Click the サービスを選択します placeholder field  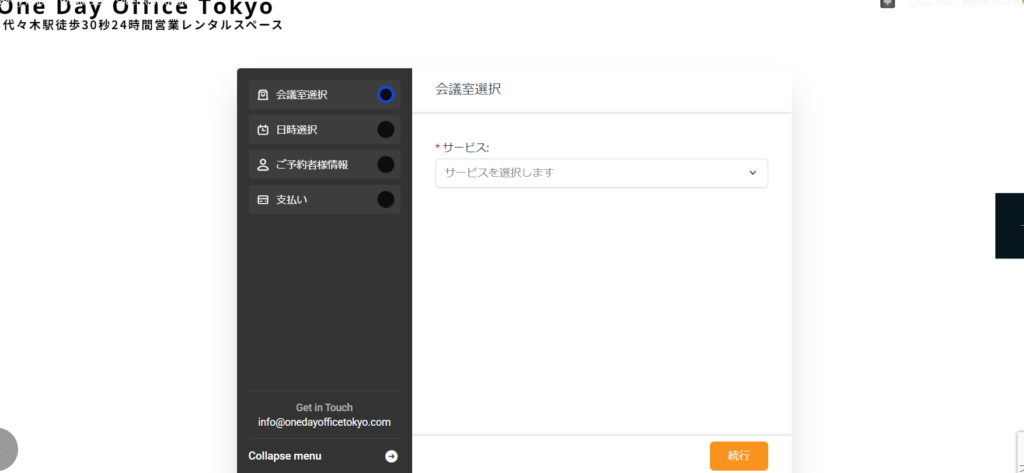pyautogui.click(x=590, y=173)
